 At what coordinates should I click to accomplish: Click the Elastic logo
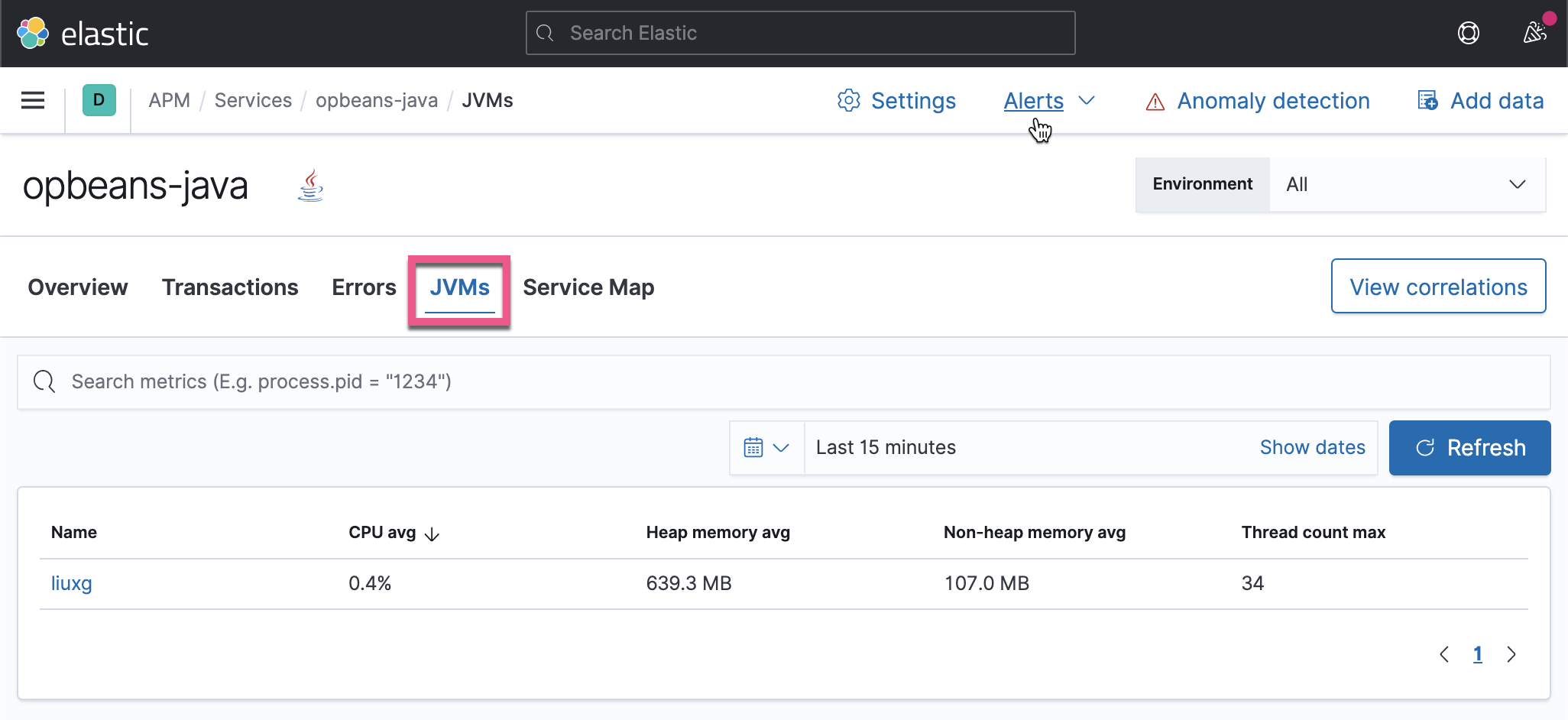(x=83, y=33)
